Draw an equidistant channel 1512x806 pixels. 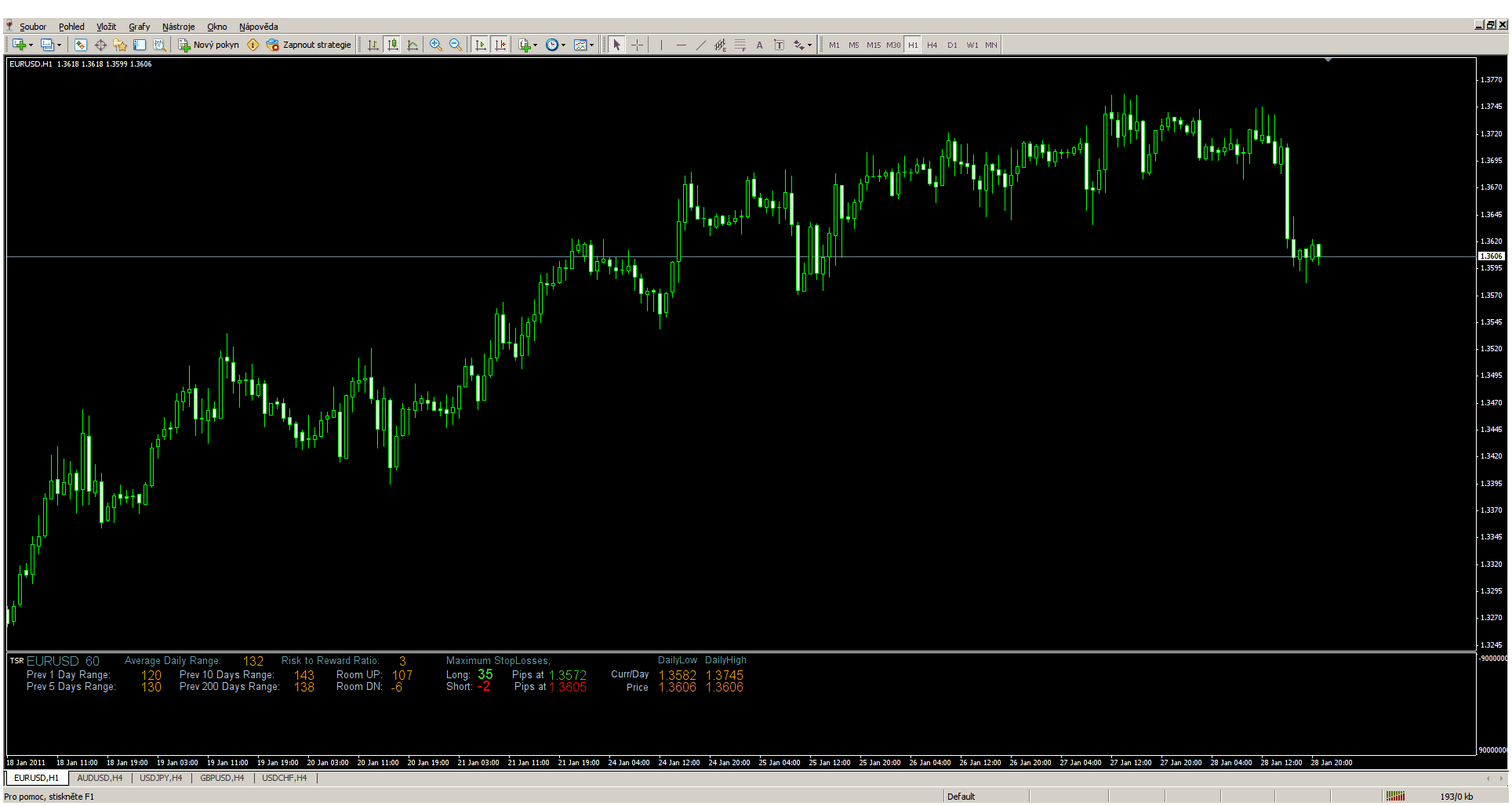pyautogui.click(x=720, y=45)
